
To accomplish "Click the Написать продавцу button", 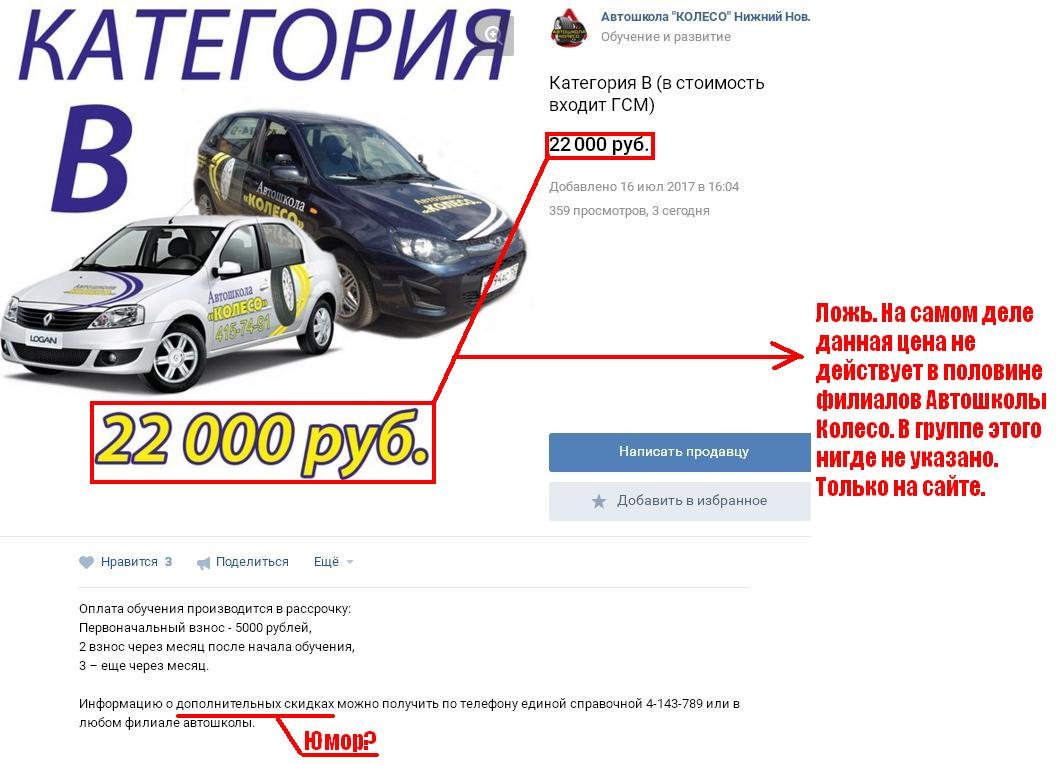I will [679, 452].
